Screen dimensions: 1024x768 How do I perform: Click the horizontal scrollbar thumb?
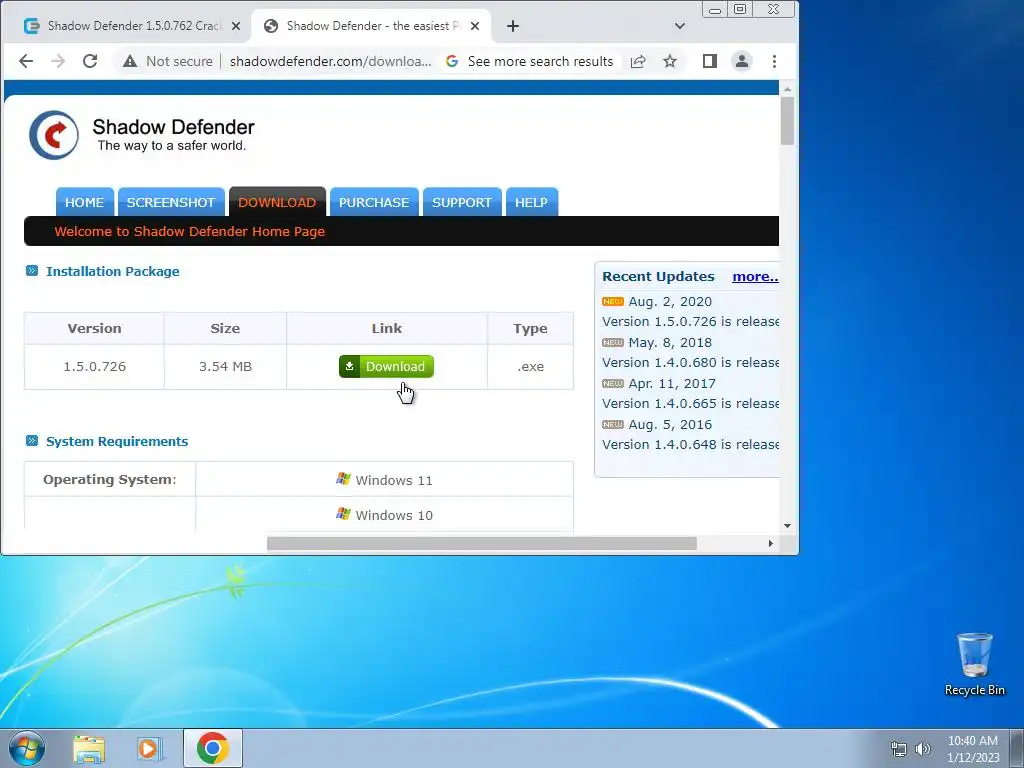[482, 543]
